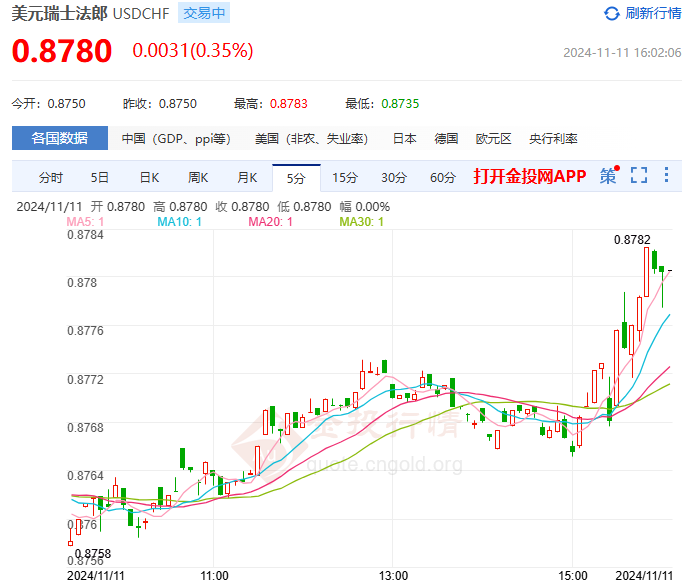Click the 13:00 time axis label
Image resolution: width=687 pixels, height=582 pixels.
(393, 575)
